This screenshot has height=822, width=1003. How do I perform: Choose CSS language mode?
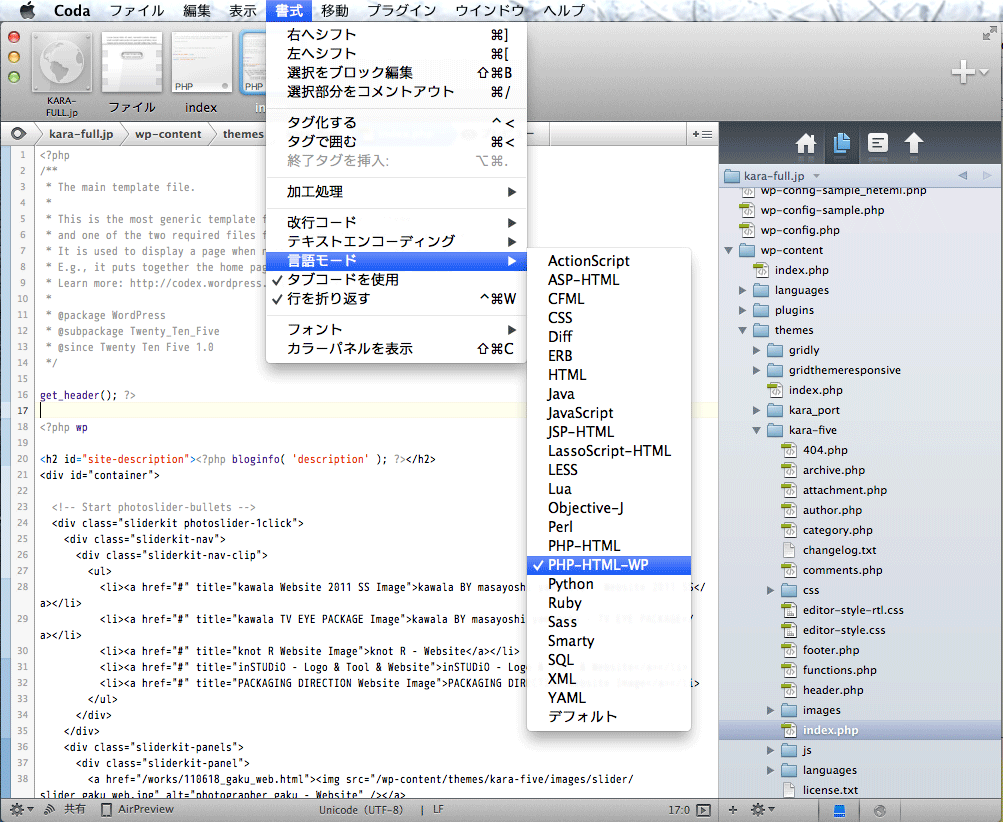click(608, 318)
